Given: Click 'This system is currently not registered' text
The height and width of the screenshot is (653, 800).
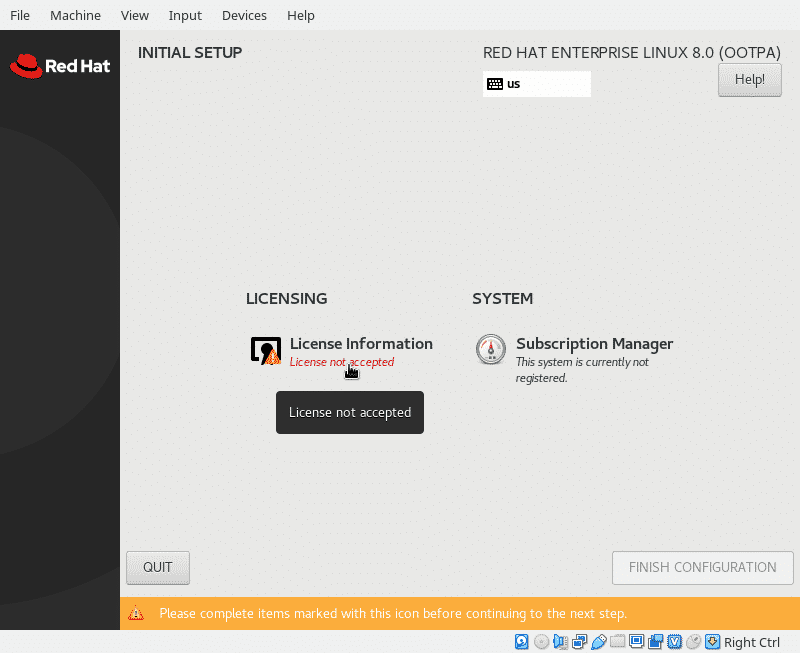Looking at the screenshot, I should tap(582, 370).
